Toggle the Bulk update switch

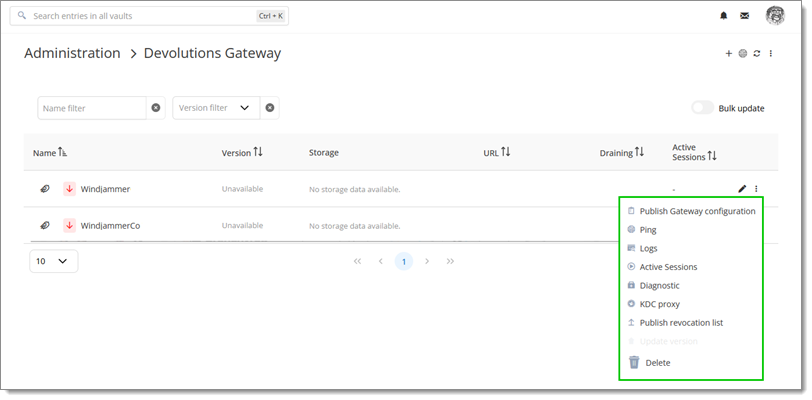703,108
